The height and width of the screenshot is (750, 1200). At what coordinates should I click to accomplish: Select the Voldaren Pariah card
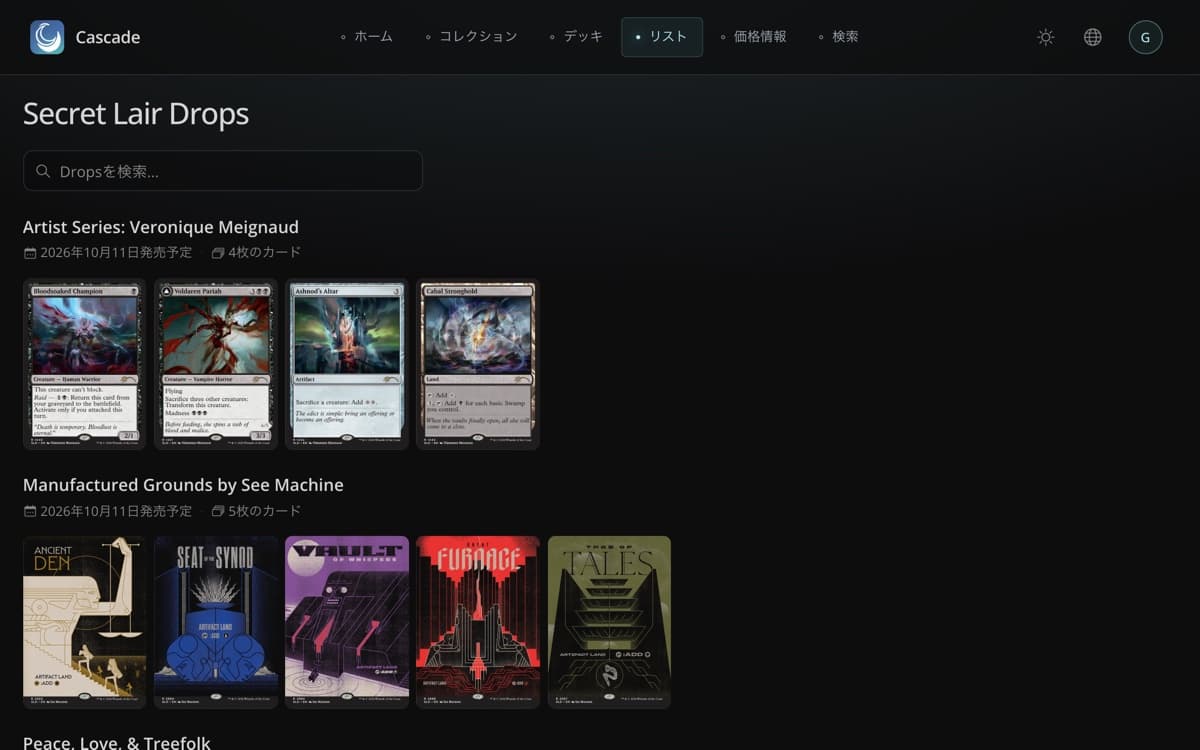(216, 365)
